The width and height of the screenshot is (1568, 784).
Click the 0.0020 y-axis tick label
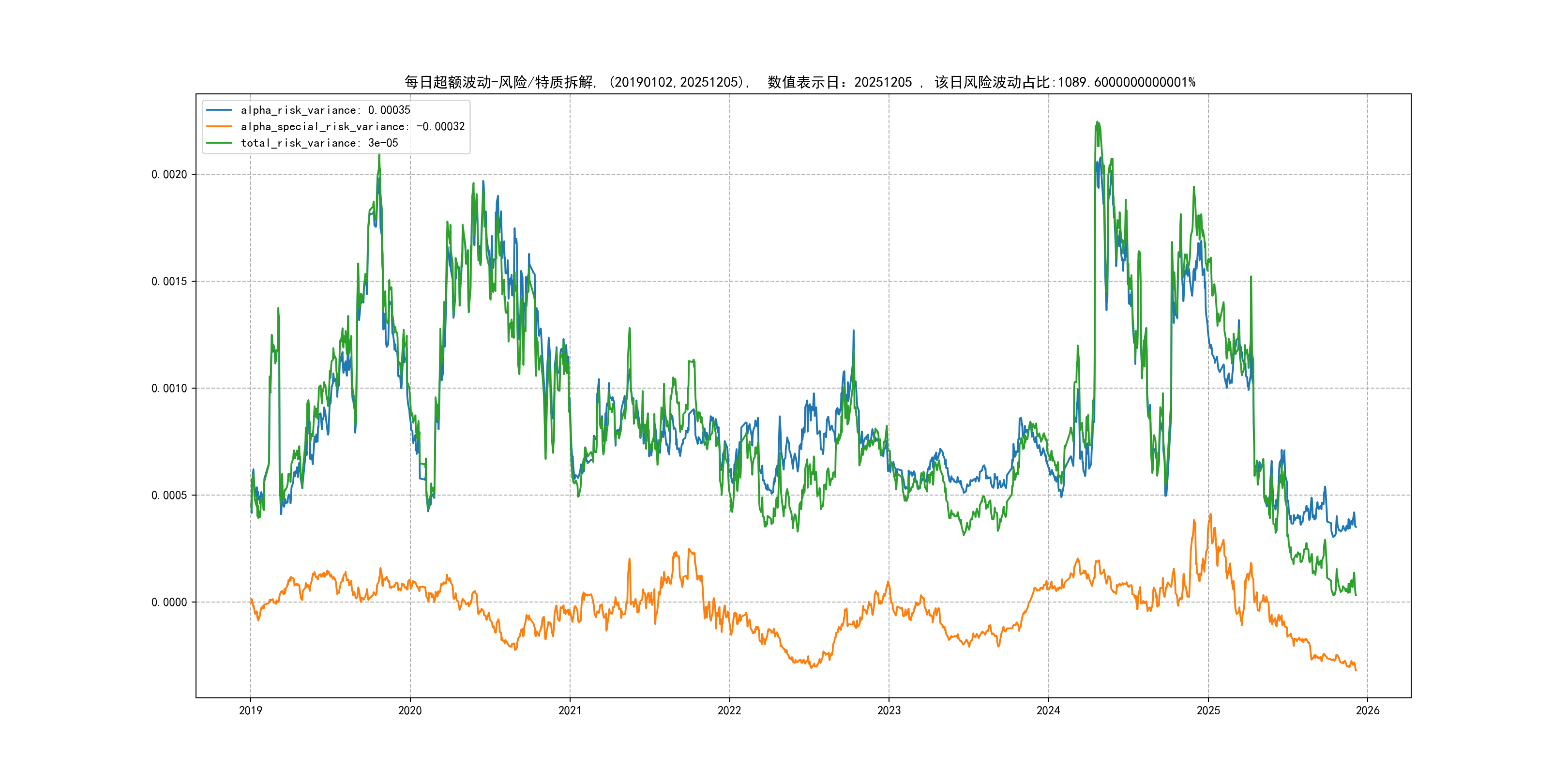[169, 175]
